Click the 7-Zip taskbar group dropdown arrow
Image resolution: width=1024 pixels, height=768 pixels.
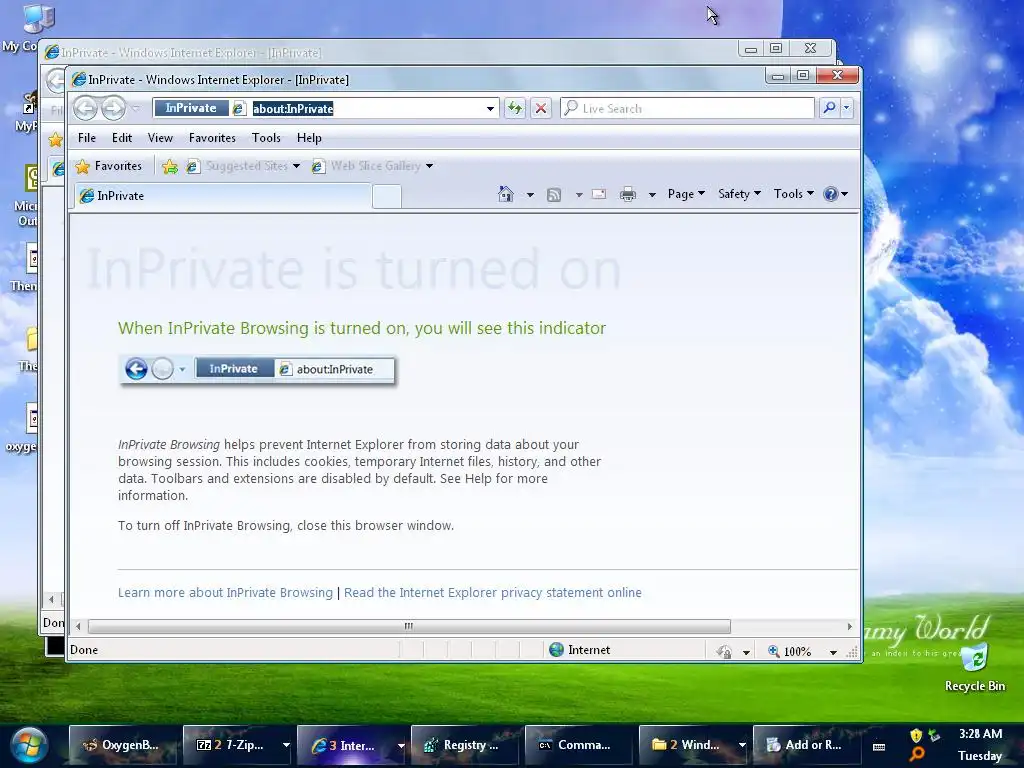[x=285, y=745]
